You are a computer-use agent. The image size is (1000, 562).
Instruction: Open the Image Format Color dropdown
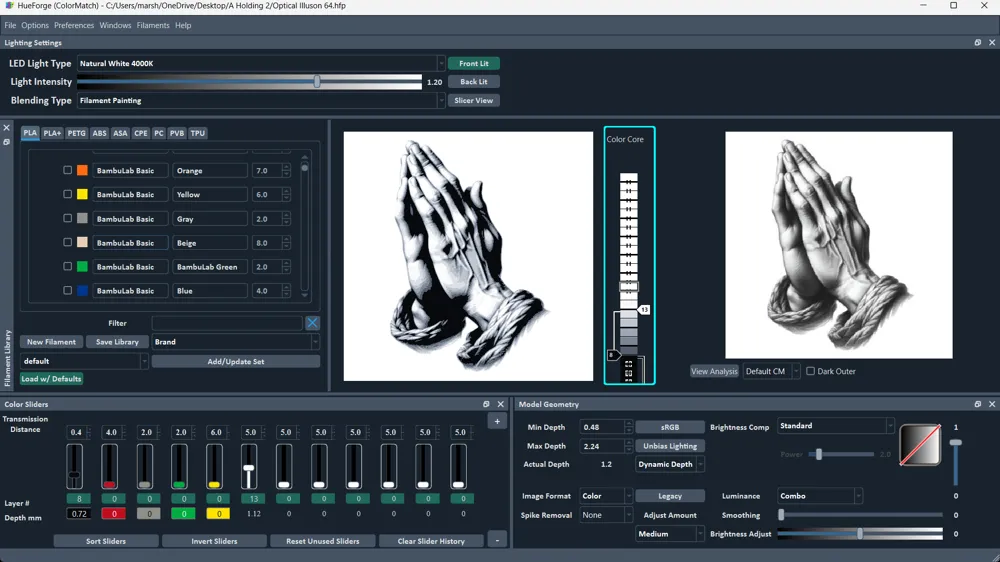606,496
